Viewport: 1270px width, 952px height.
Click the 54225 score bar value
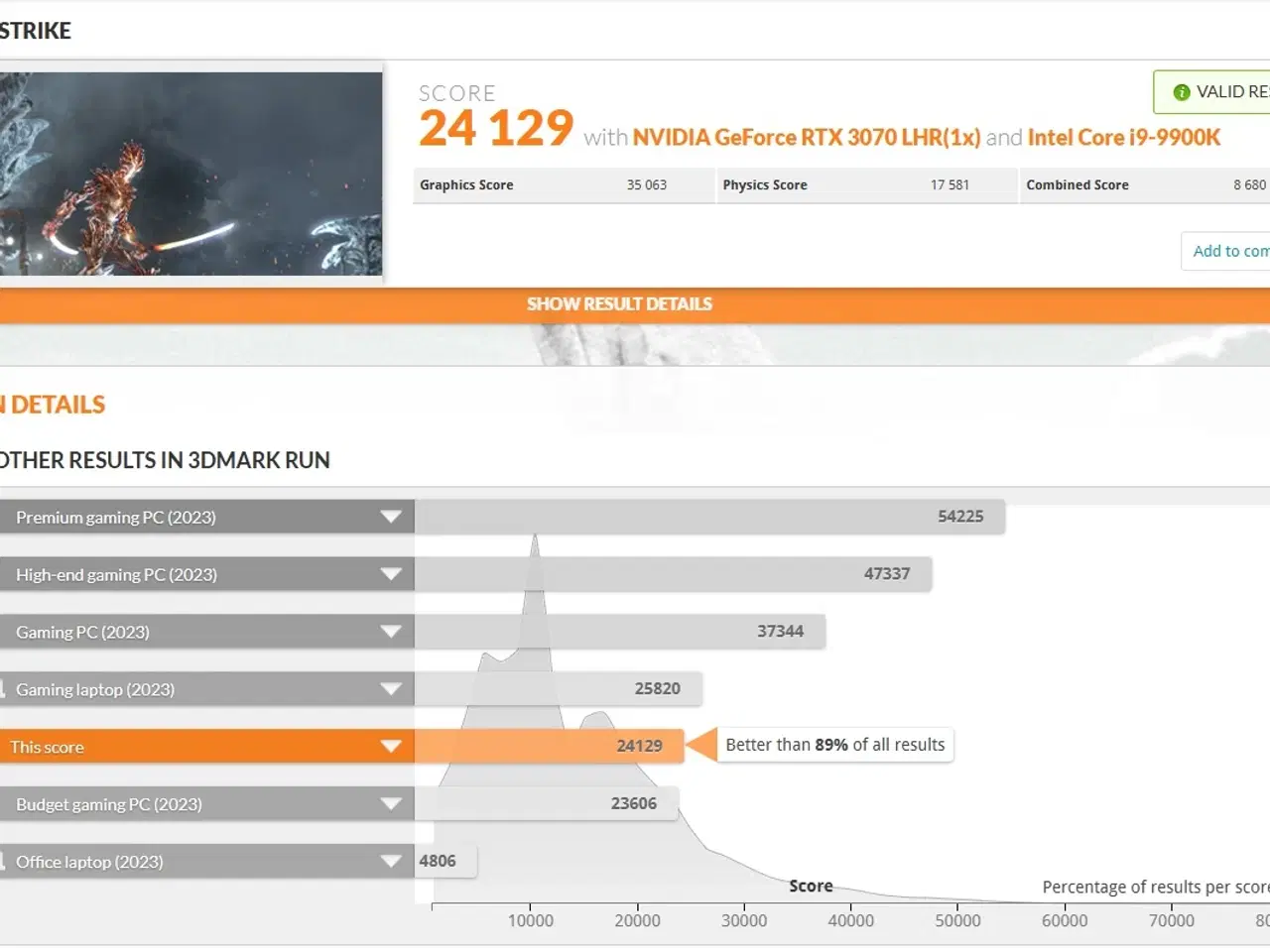click(960, 516)
